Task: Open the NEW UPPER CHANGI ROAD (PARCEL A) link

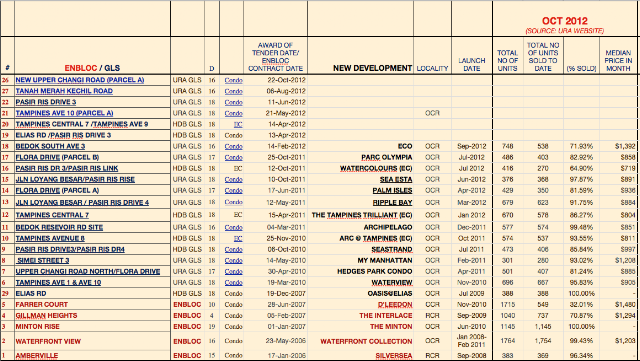Action: click(x=80, y=80)
